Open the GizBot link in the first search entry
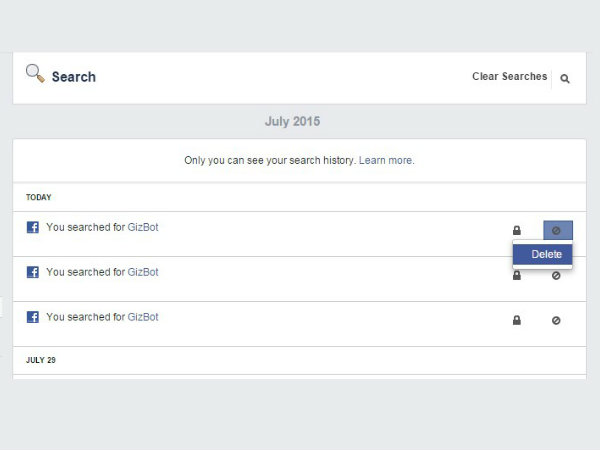Image resolution: width=600 pixels, height=450 pixels. (143, 227)
